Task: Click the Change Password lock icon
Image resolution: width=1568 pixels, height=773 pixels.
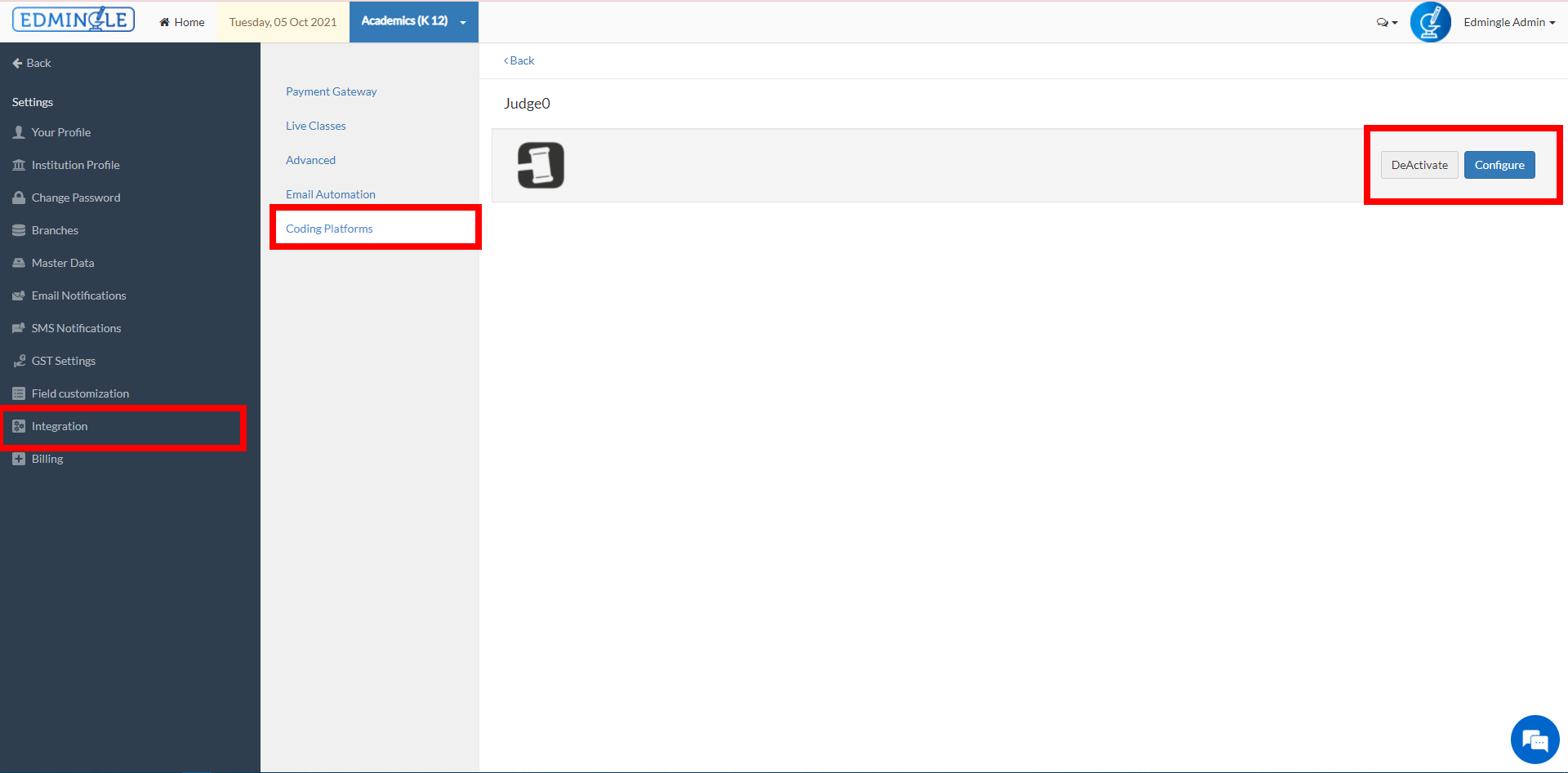Action: (x=19, y=198)
